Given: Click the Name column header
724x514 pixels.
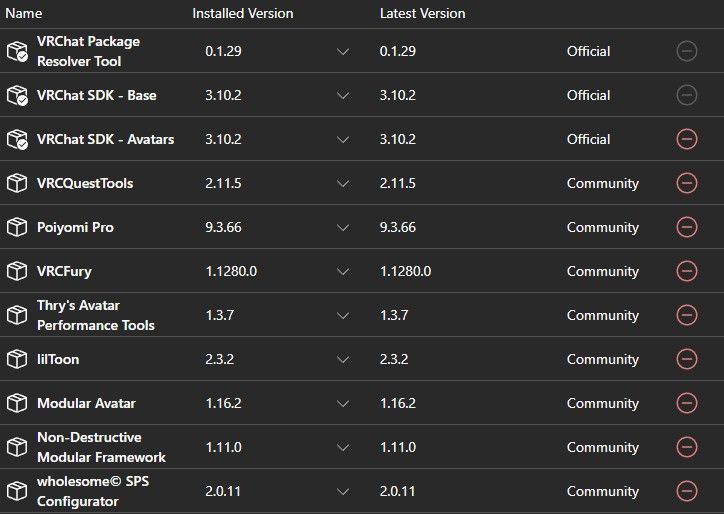Looking at the screenshot, I should click(24, 13).
